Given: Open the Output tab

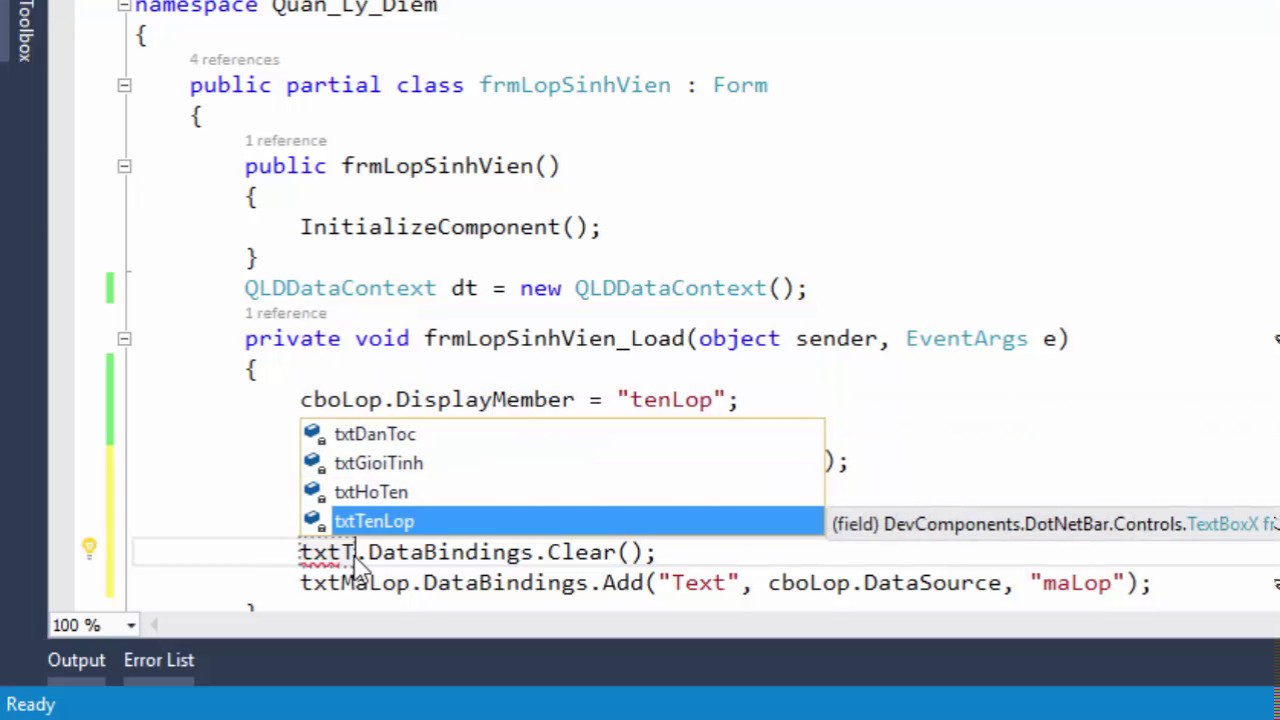Looking at the screenshot, I should pos(76,660).
